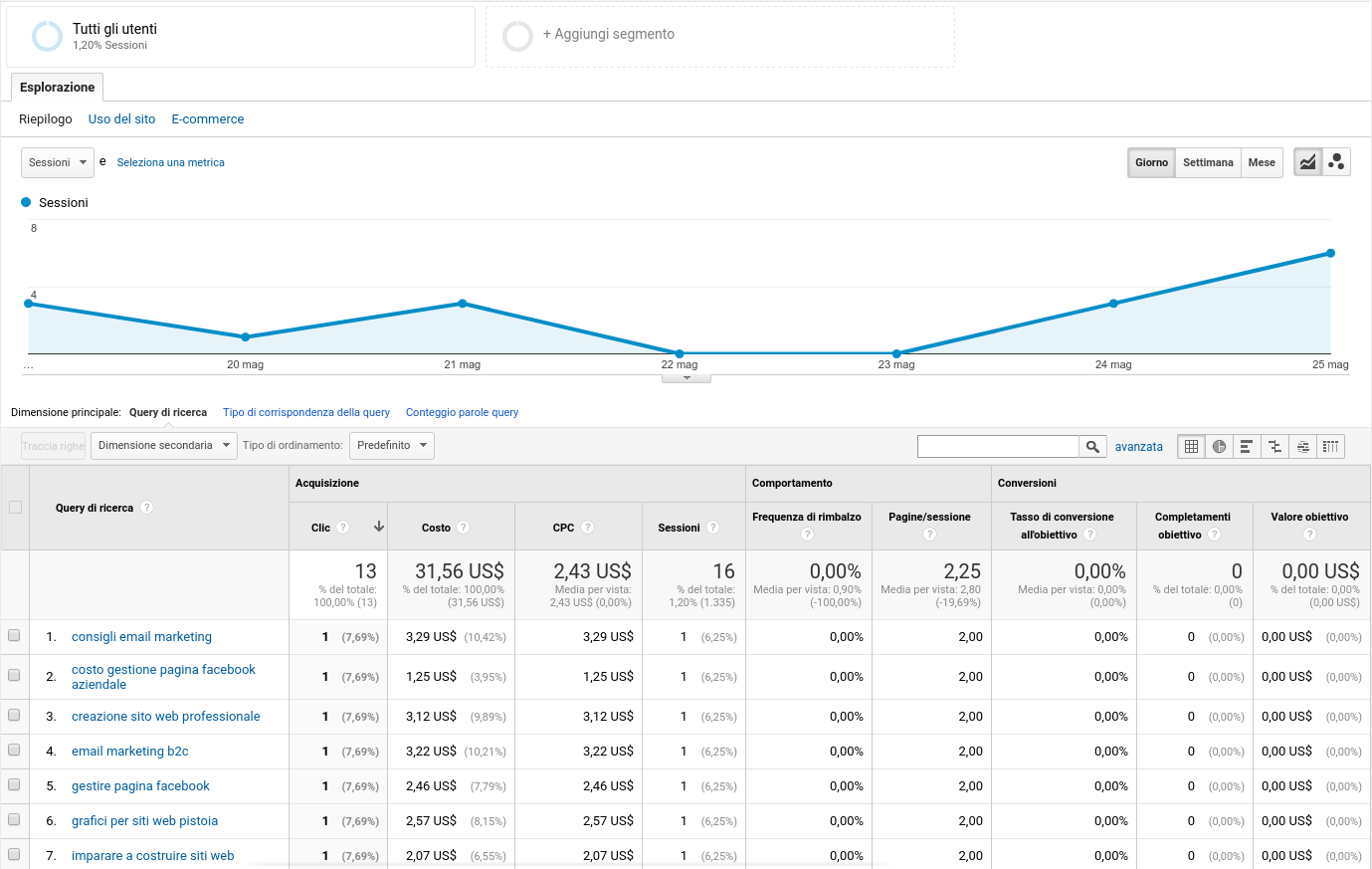Click Seleziona una metrica link
The width and height of the screenshot is (1372, 869).
click(x=171, y=162)
